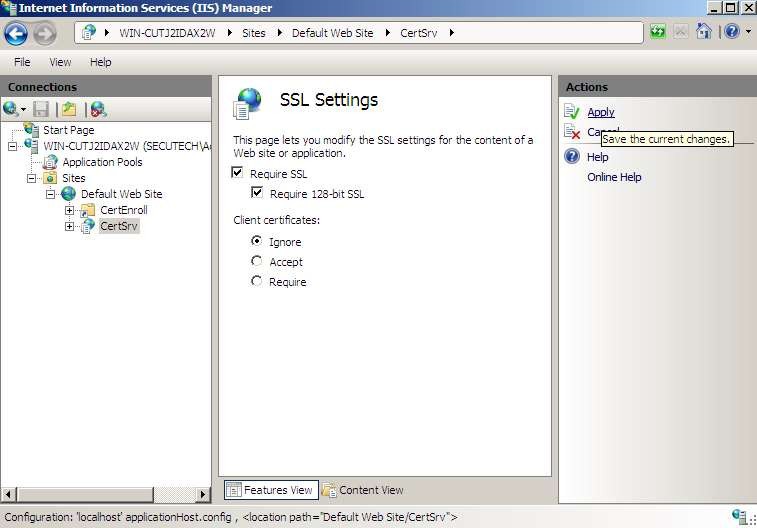Click WIN-CUTJ2IDAX2W in the address breadcrumb

click(167, 33)
